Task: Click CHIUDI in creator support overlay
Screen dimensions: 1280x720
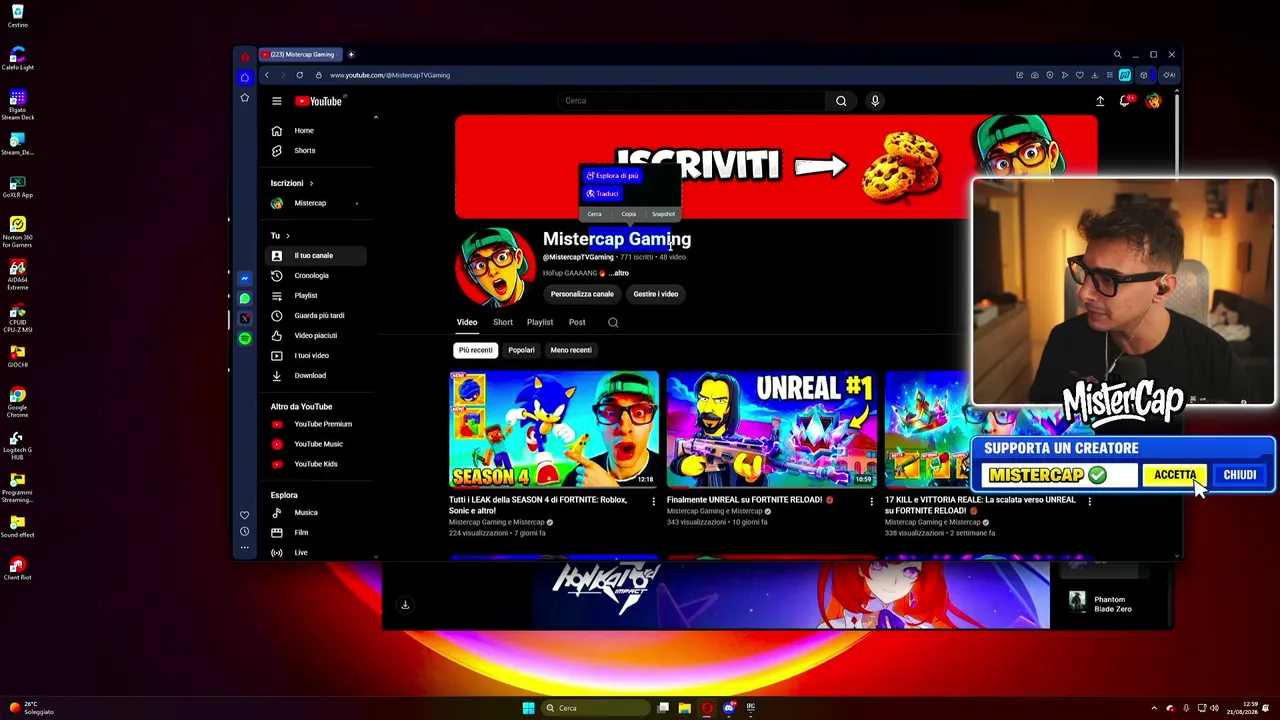Action: tap(1240, 475)
